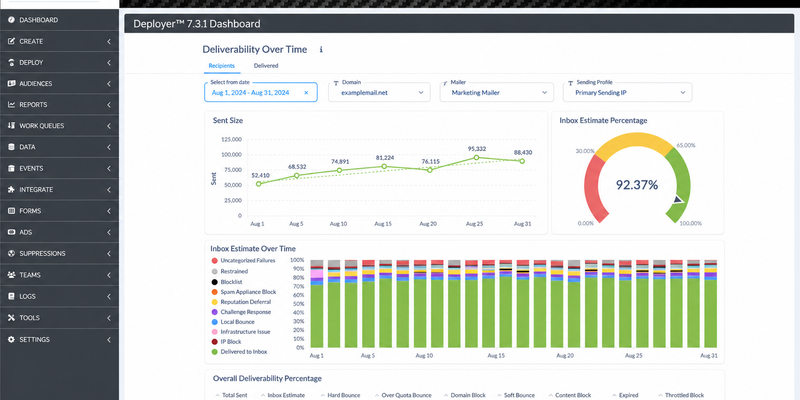The width and height of the screenshot is (800, 400).
Task: Open the Domain dropdown showing examplemail.net
Action: click(x=378, y=92)
